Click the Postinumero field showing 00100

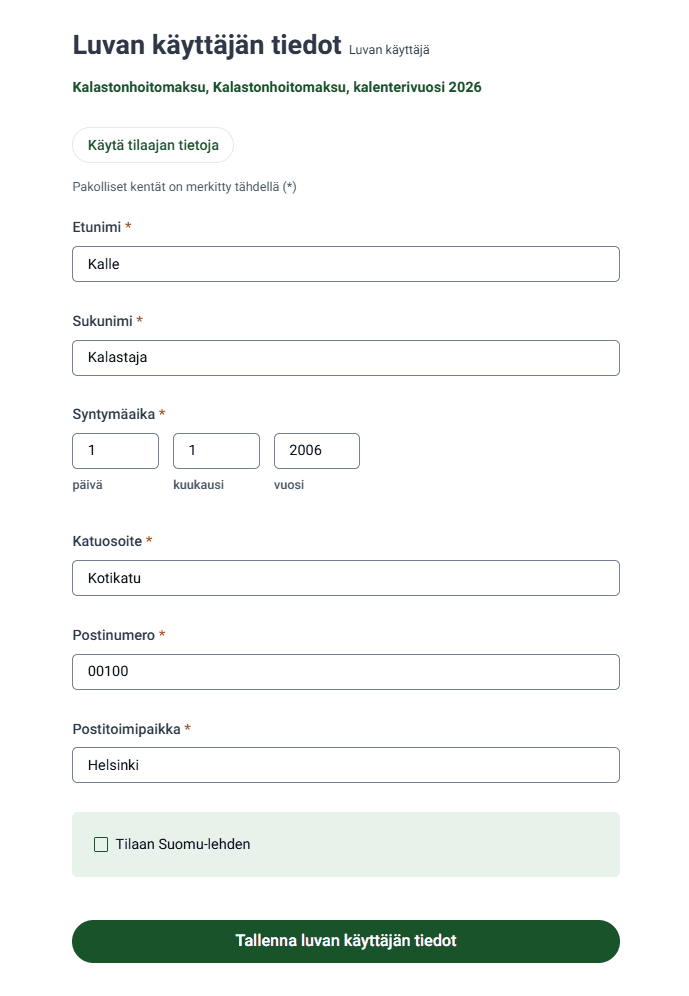pyautogui.click(x=346, y=672)
